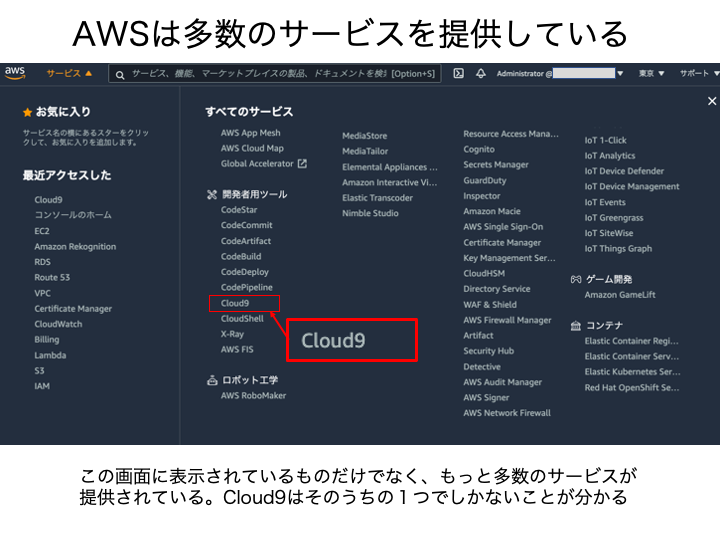This screenshot has height=540, width=720.
Task: Open EC2 from recently visited
Action: click(x=42, y=231)
